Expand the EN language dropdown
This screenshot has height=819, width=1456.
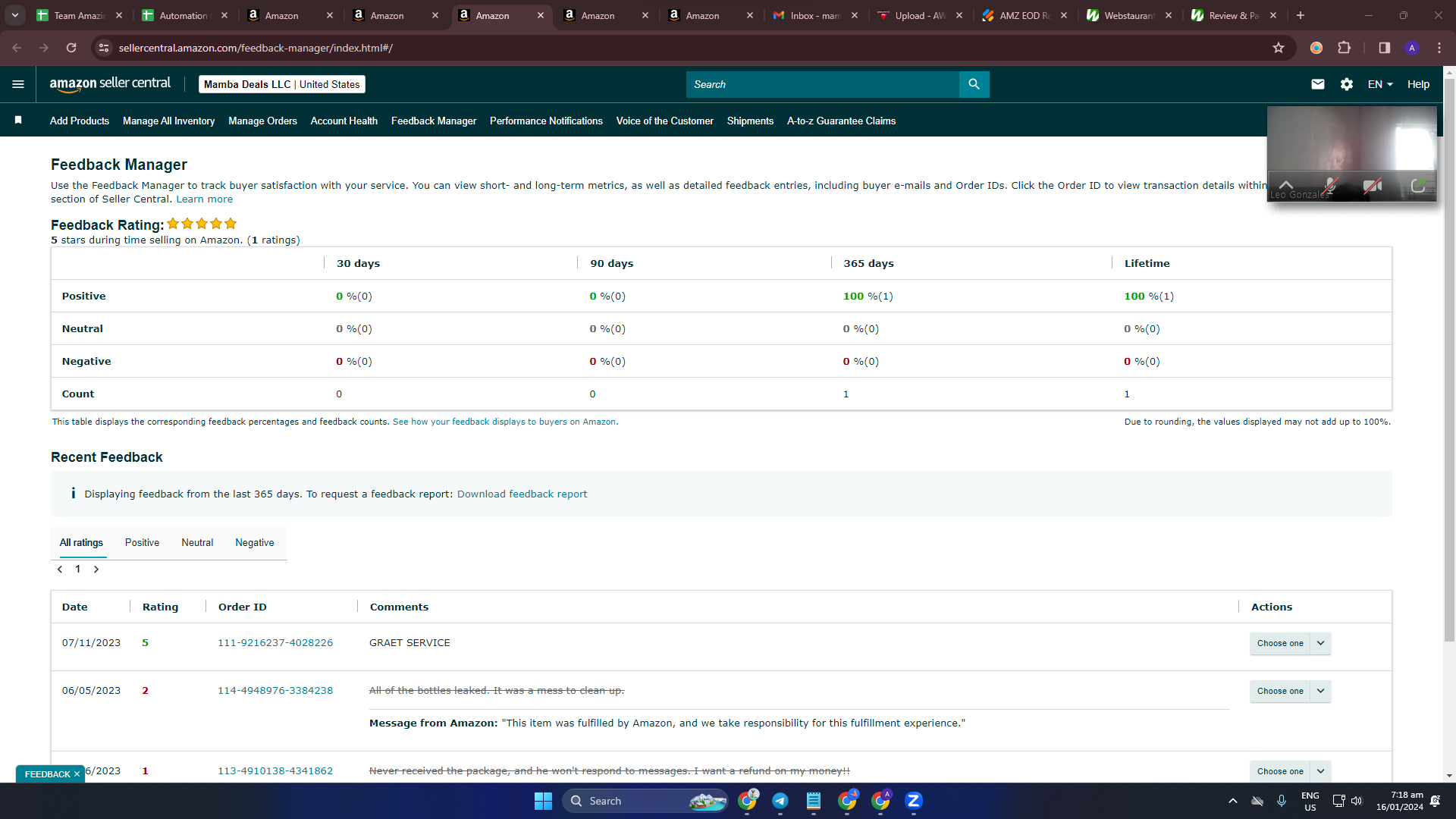(1380, 84)
